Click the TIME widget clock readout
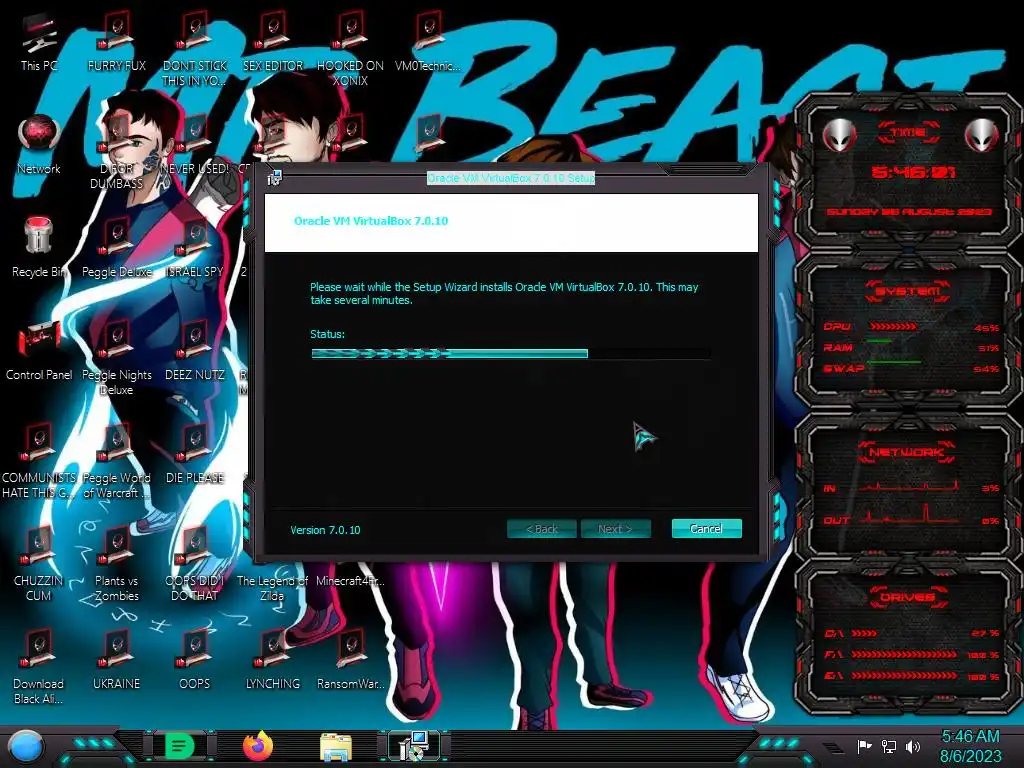The width and height of the screenshot is (1024, 768). [913, 172]
